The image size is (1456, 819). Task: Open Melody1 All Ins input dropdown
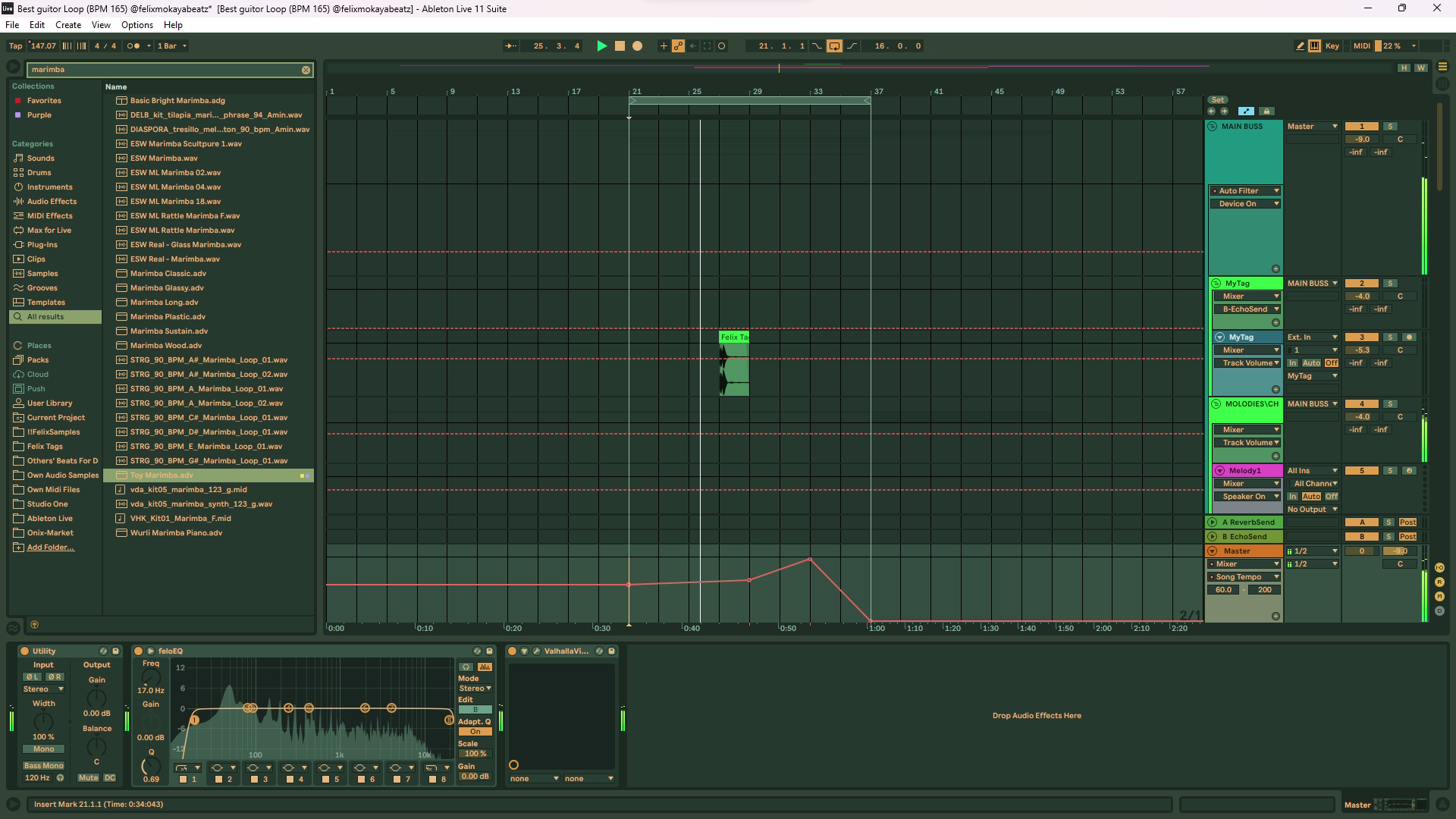click(x=1312, y=471)
